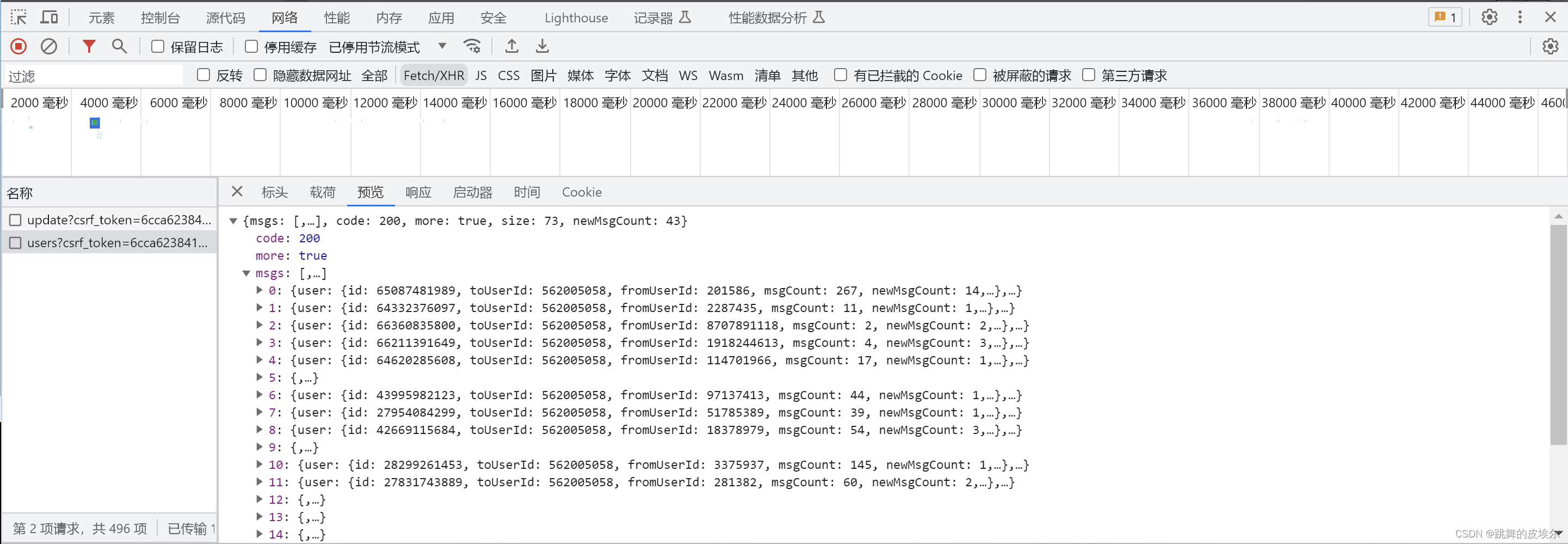Expand msgs item 5
Viewport: 1568px width, 544px height.
pos(260,378)
